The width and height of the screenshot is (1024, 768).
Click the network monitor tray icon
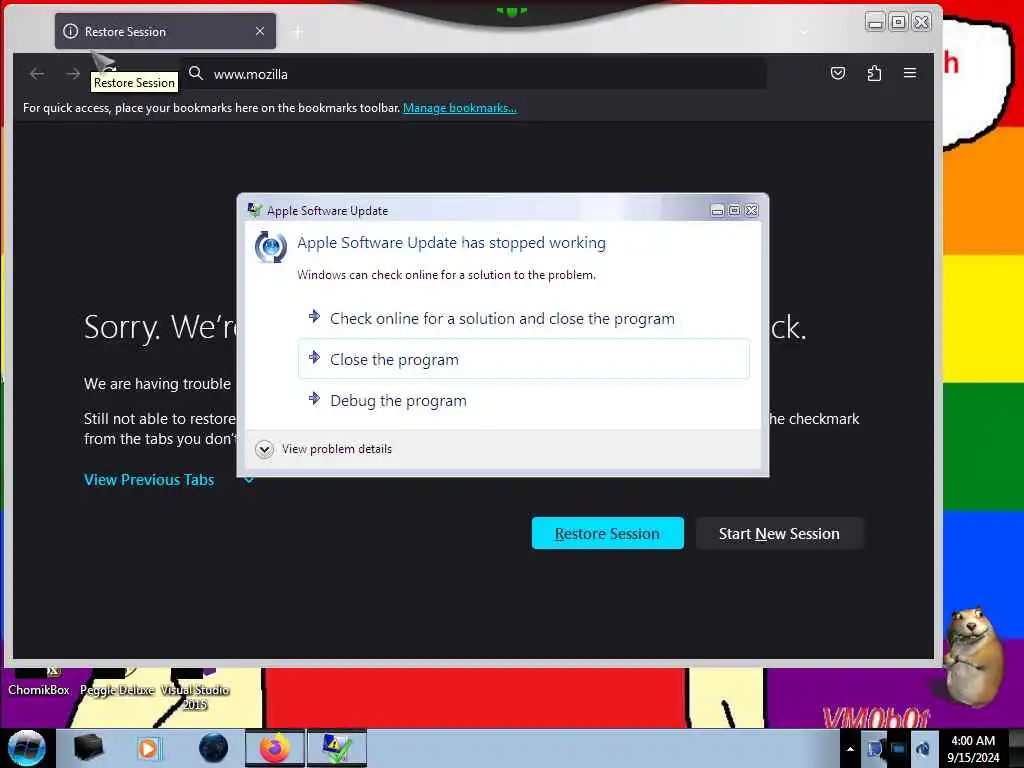[899, 748]
